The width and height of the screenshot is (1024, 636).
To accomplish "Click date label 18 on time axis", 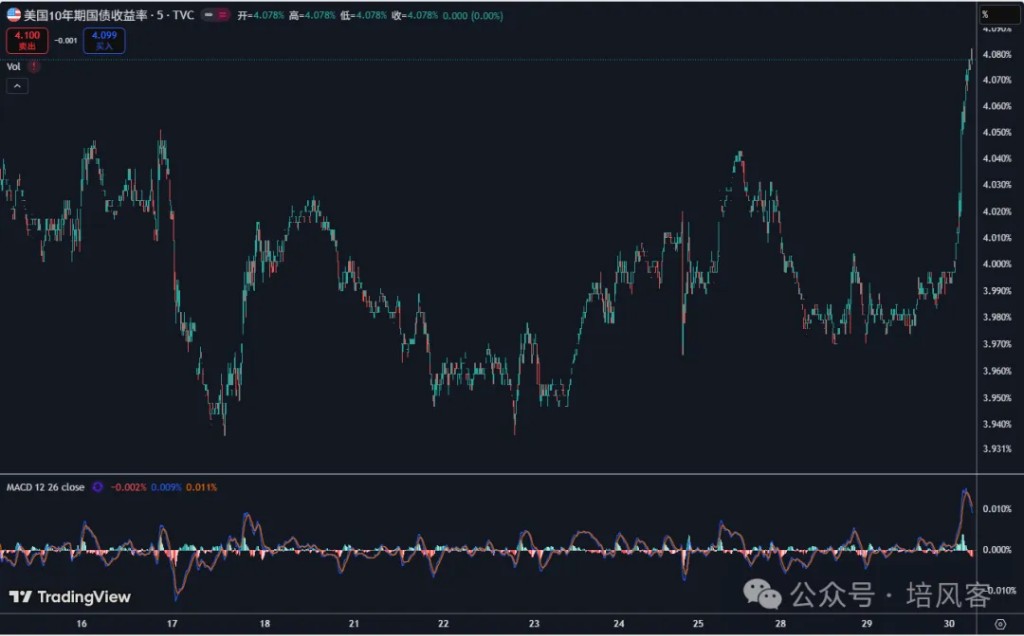I will point(264,624).
